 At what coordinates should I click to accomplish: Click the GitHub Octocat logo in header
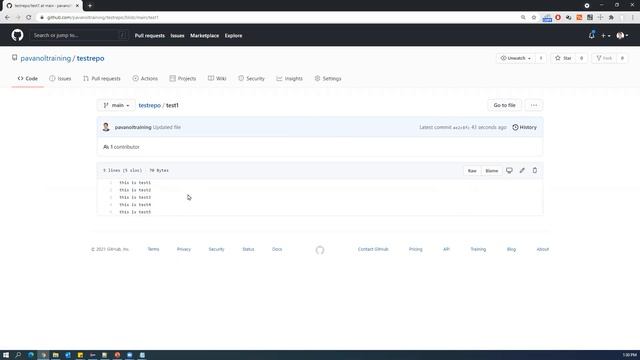(x=17, y=36)
